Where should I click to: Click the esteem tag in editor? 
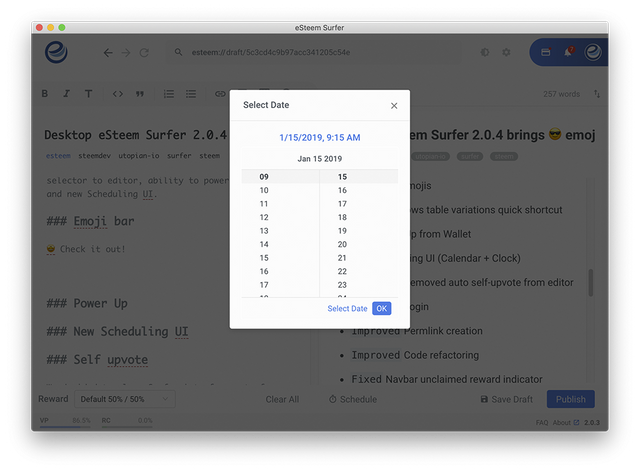(x=58, y=155)
